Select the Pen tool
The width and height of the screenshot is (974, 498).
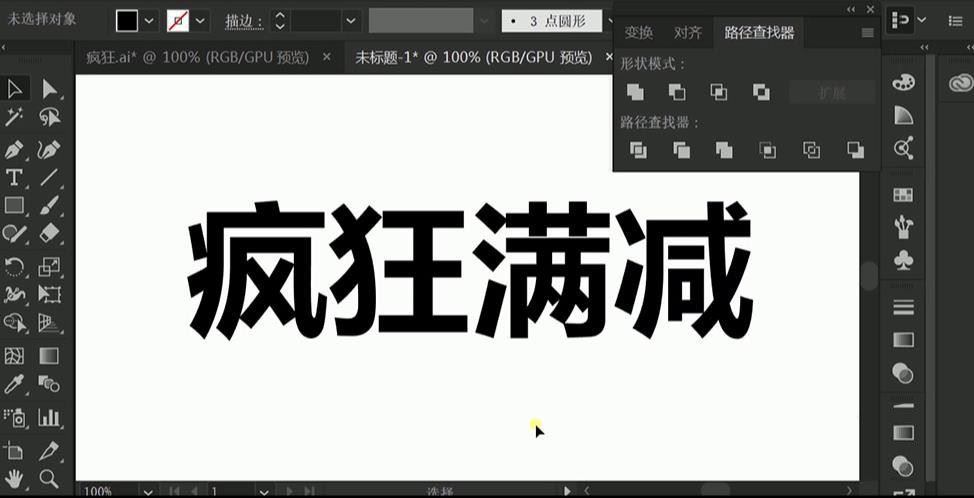pos(14,150)
